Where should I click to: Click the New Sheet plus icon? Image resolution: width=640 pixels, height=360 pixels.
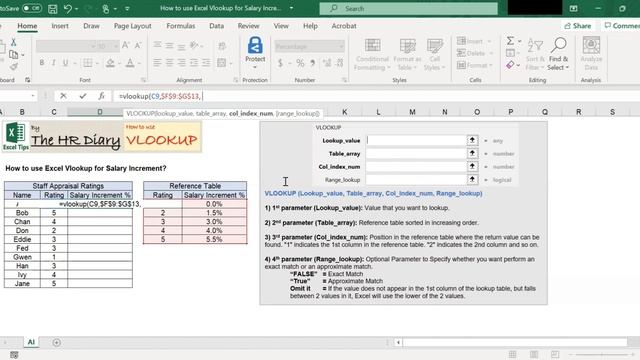(x=57, y=342)
